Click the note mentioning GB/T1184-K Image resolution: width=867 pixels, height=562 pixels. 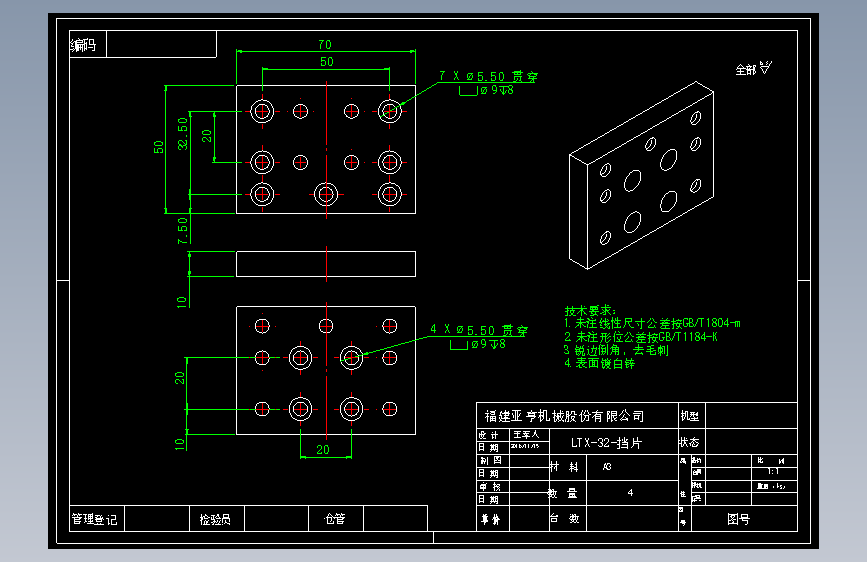pos(641,337)
